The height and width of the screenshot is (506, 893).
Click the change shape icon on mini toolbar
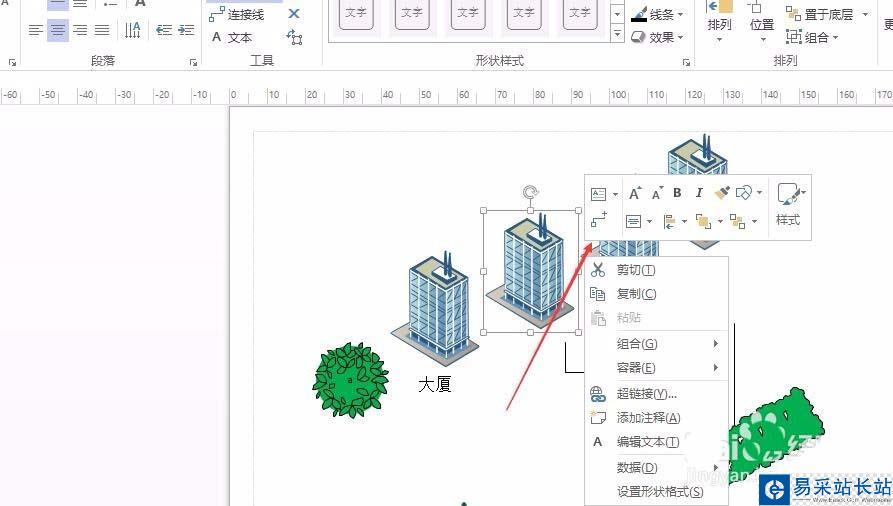[744, 193]
